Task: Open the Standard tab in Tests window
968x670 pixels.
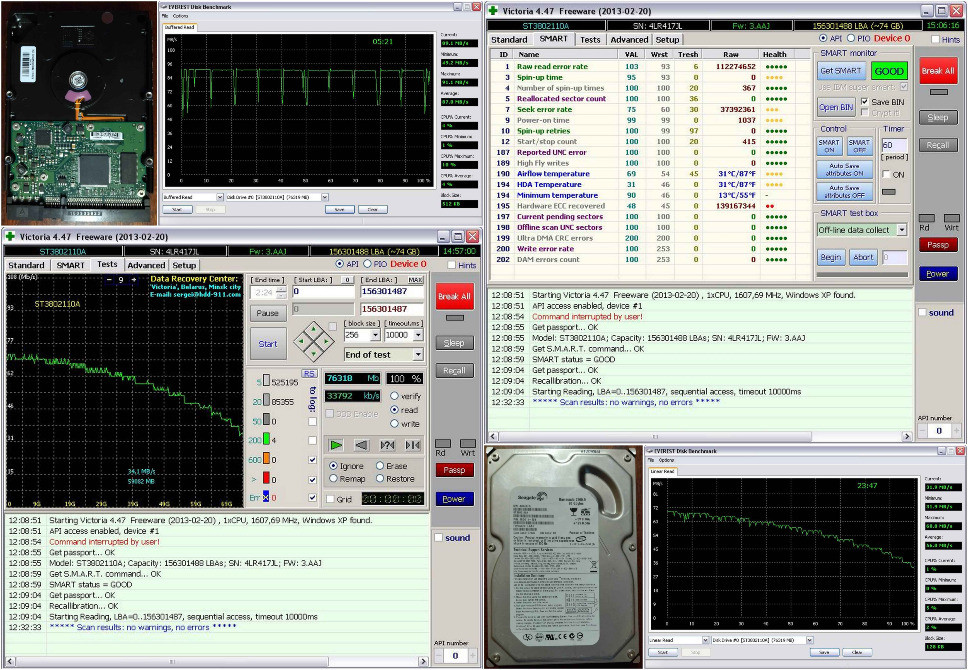Action: click(27, 265)
